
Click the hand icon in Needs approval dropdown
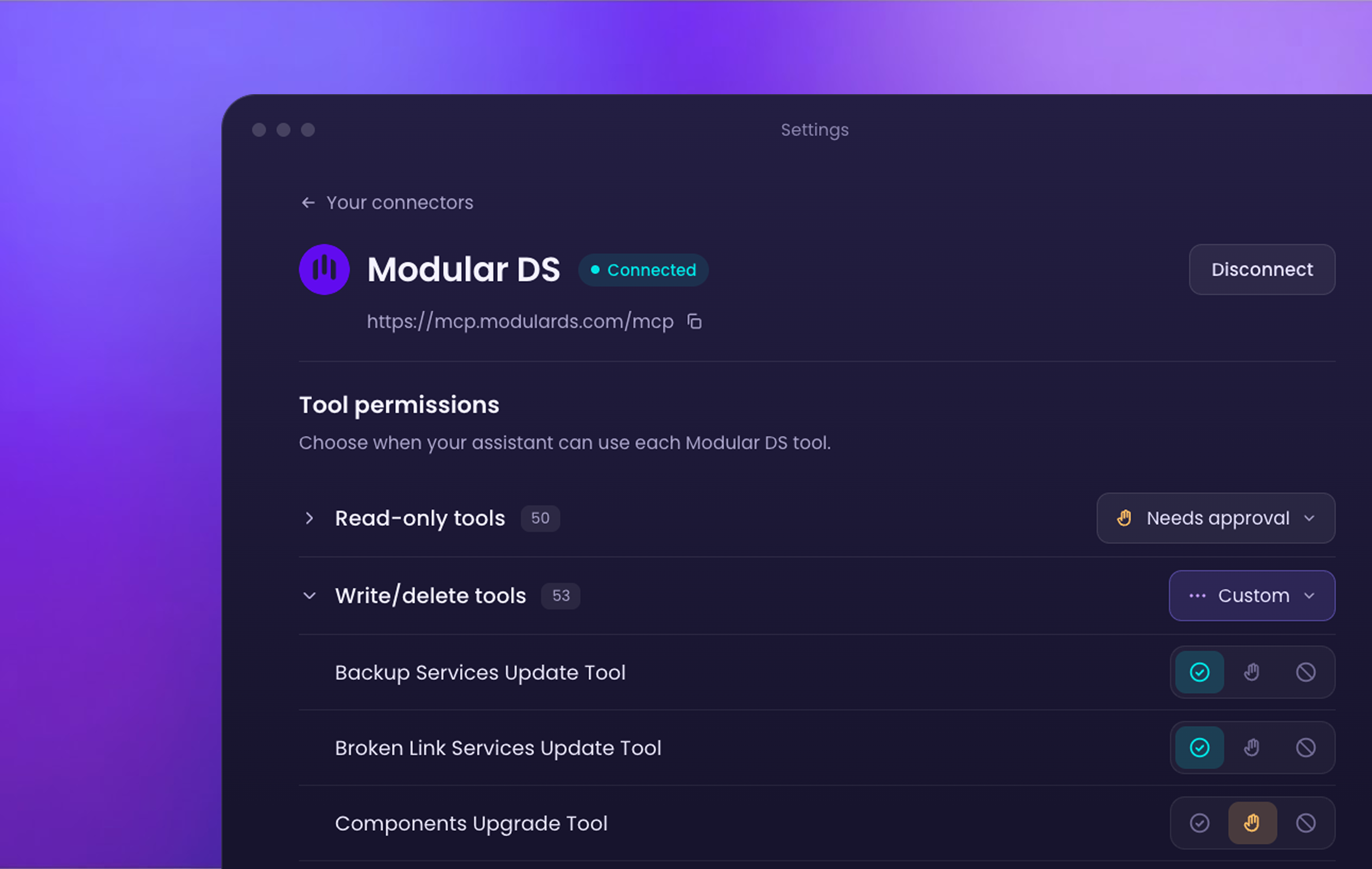click(x=1124, y=518)
